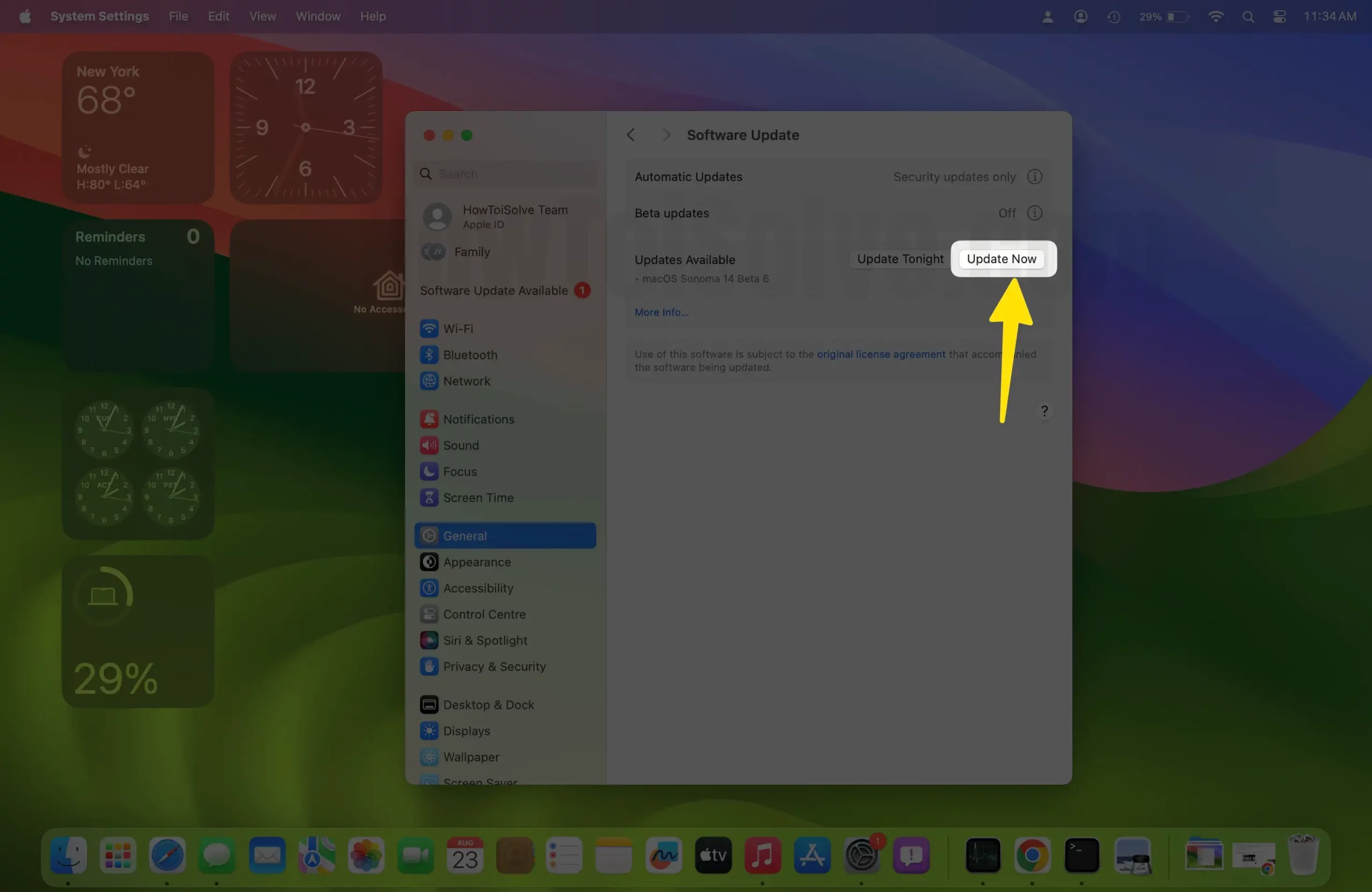1372x892 pixels.
Task: Open the System Settings menu
Action: (99, 16)
